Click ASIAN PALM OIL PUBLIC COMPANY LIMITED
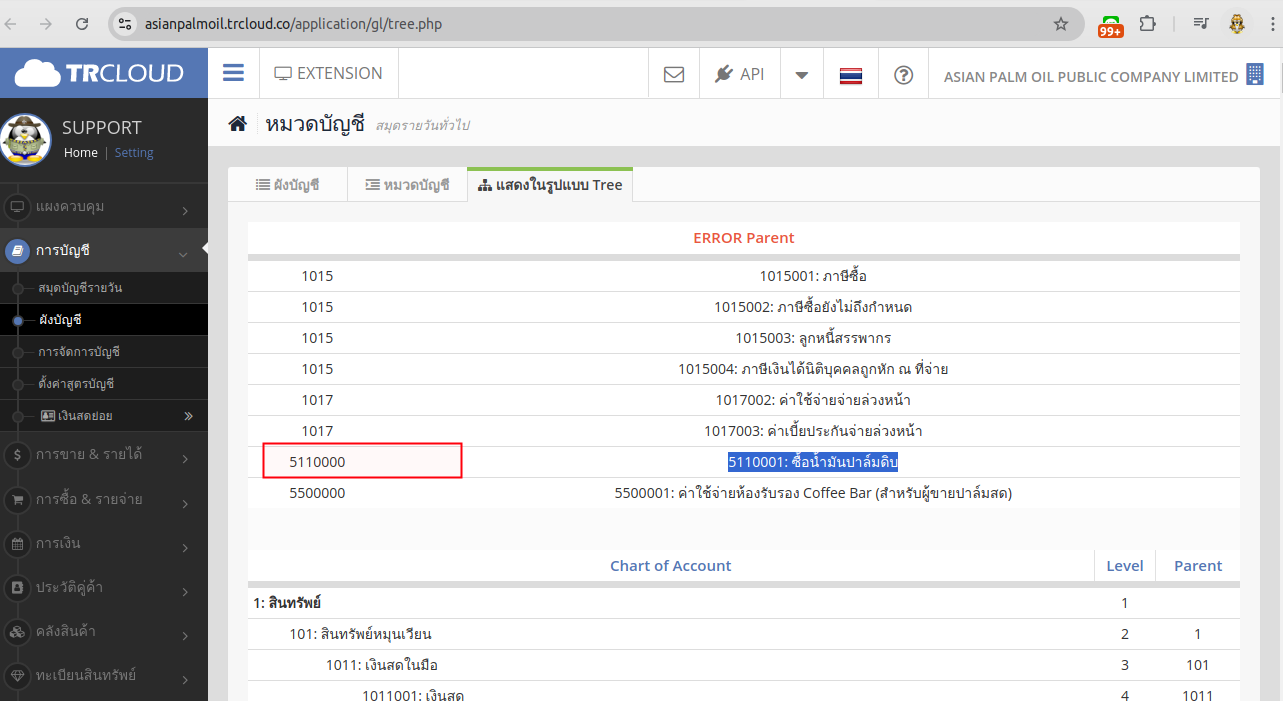Screen dimensions: 1283x701 pyautogui.click(x=1091, y=76)
